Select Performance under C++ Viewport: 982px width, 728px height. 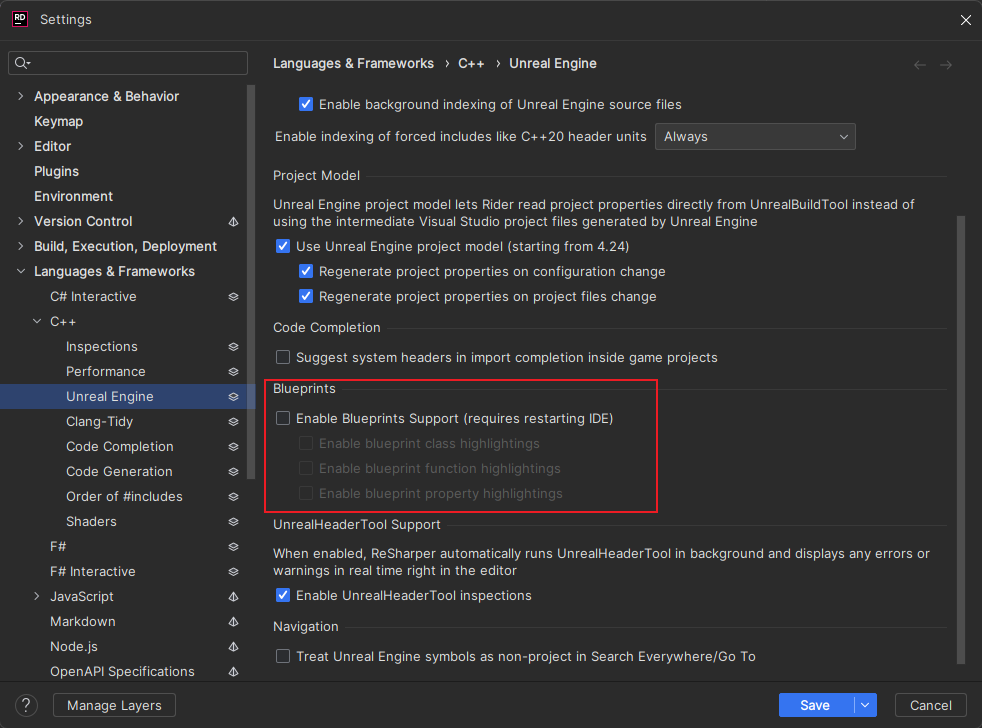106,372
